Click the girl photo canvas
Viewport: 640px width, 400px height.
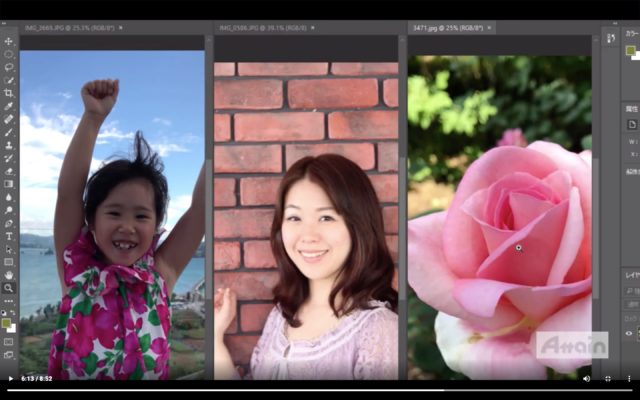[x=112, y=215]
